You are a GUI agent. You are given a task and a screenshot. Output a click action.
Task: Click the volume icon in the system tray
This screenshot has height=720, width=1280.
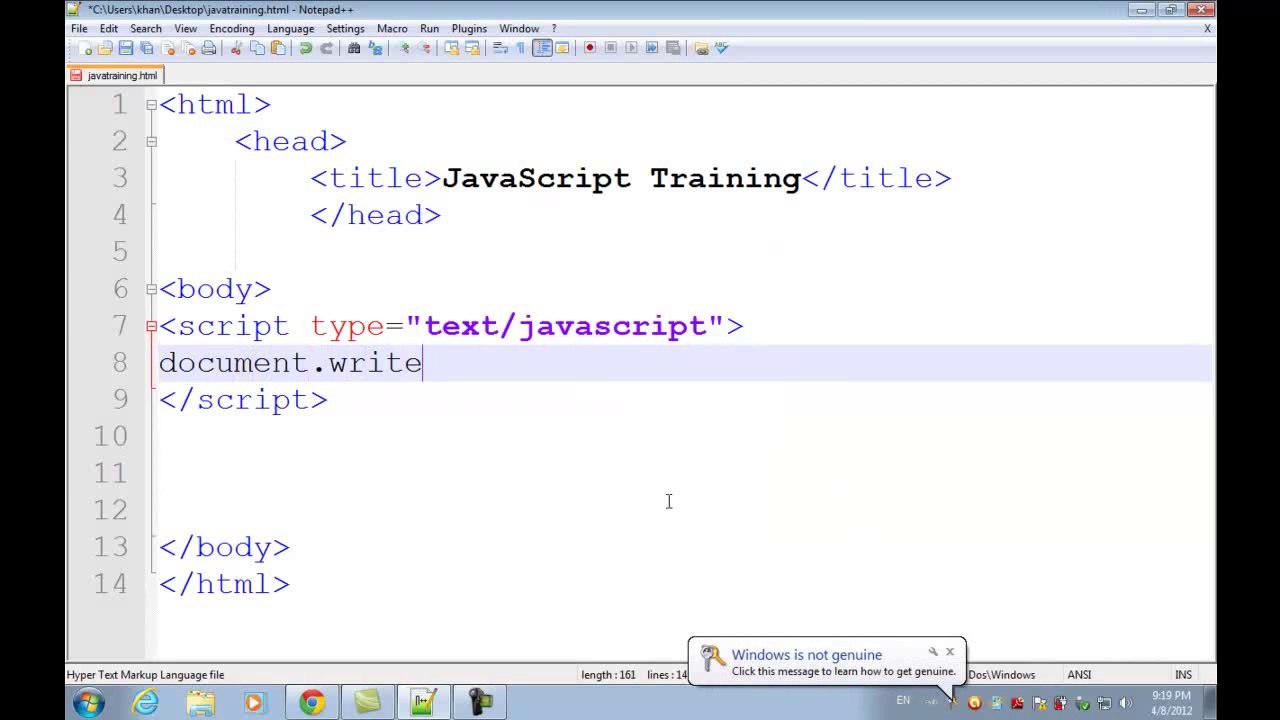pos(1126,703)
